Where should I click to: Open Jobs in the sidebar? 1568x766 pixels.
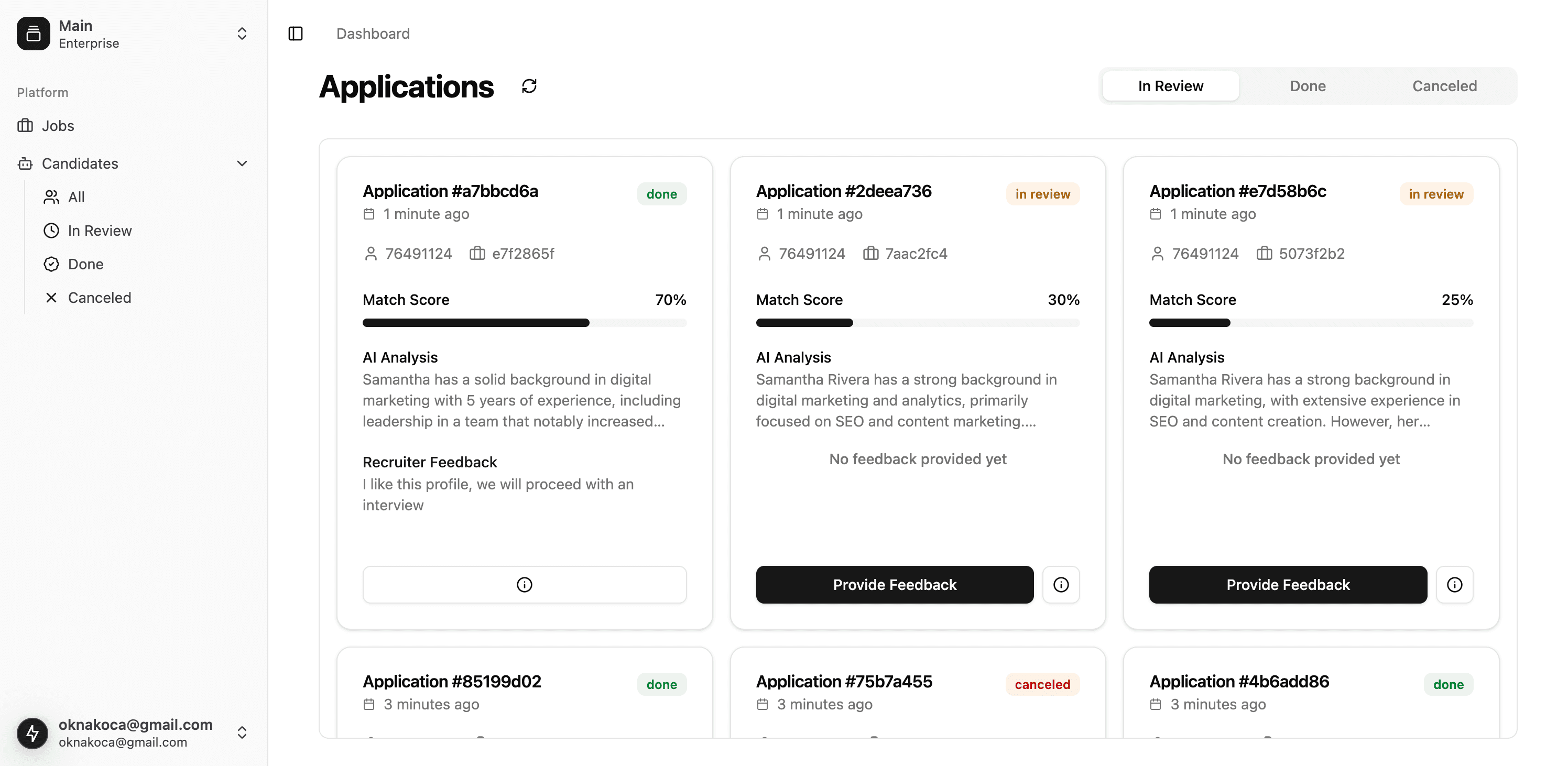pos(133,126)
